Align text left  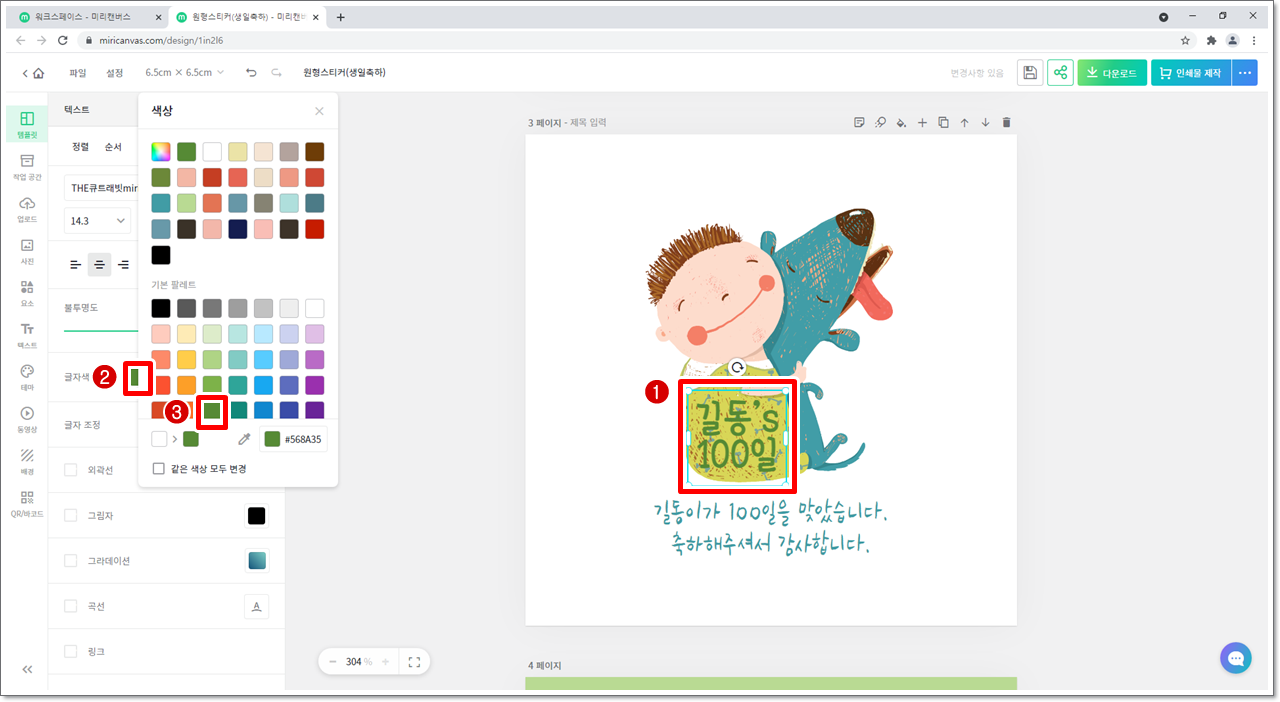coord(75,265)
